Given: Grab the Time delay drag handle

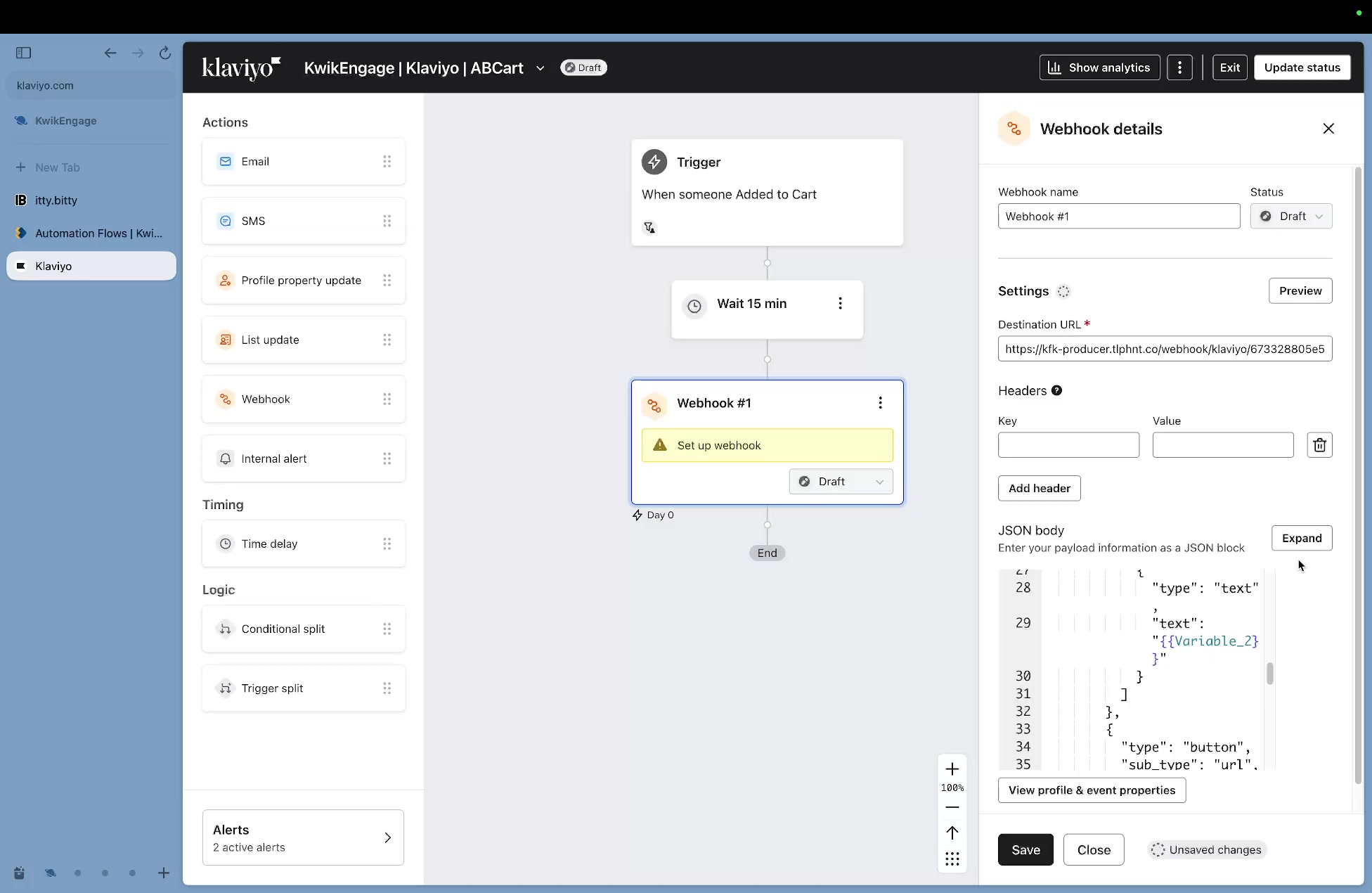Looking at the screenshot, I should point(387,544).
